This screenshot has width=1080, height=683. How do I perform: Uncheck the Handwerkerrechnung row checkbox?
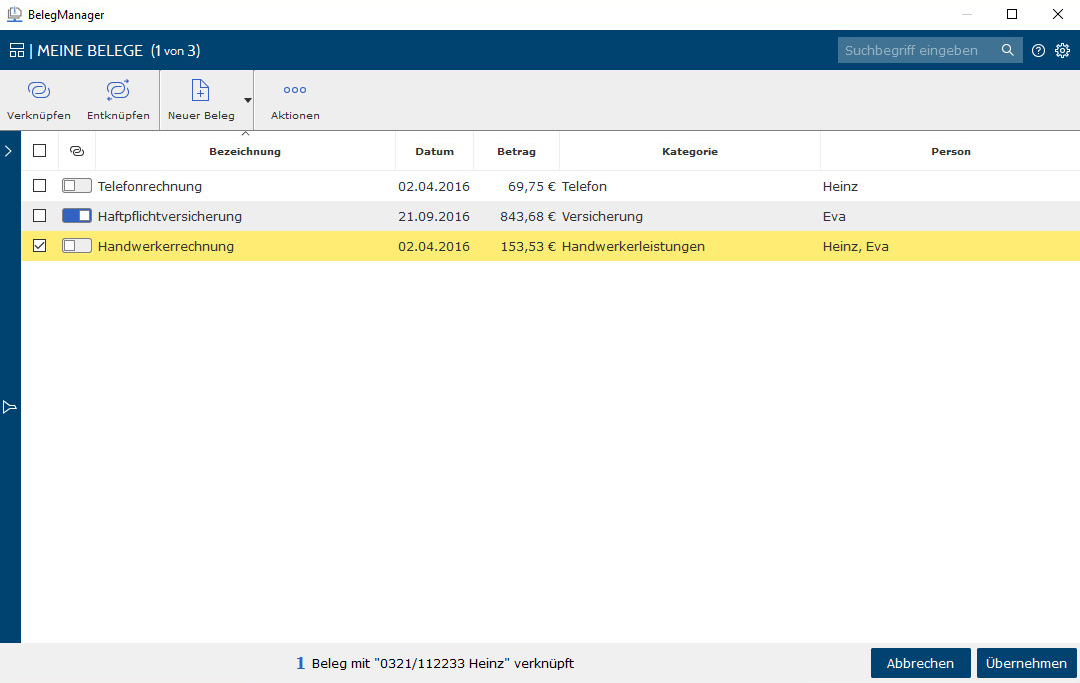point(40,246)
